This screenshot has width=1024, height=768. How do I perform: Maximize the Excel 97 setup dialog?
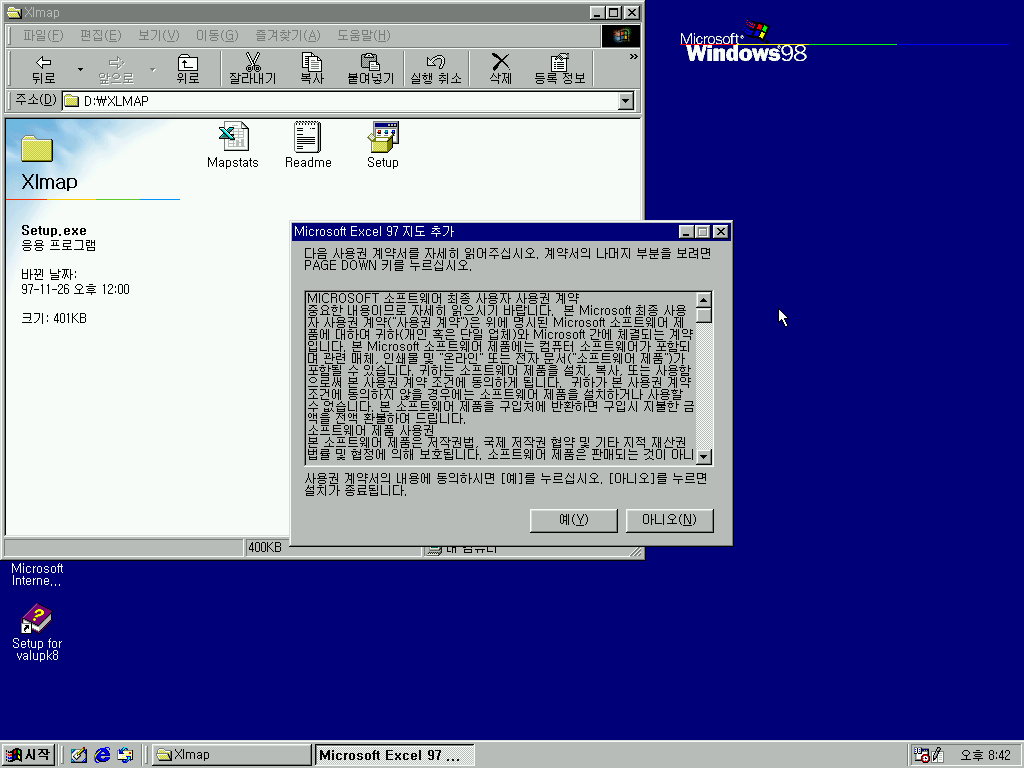(x=702, y=231)
